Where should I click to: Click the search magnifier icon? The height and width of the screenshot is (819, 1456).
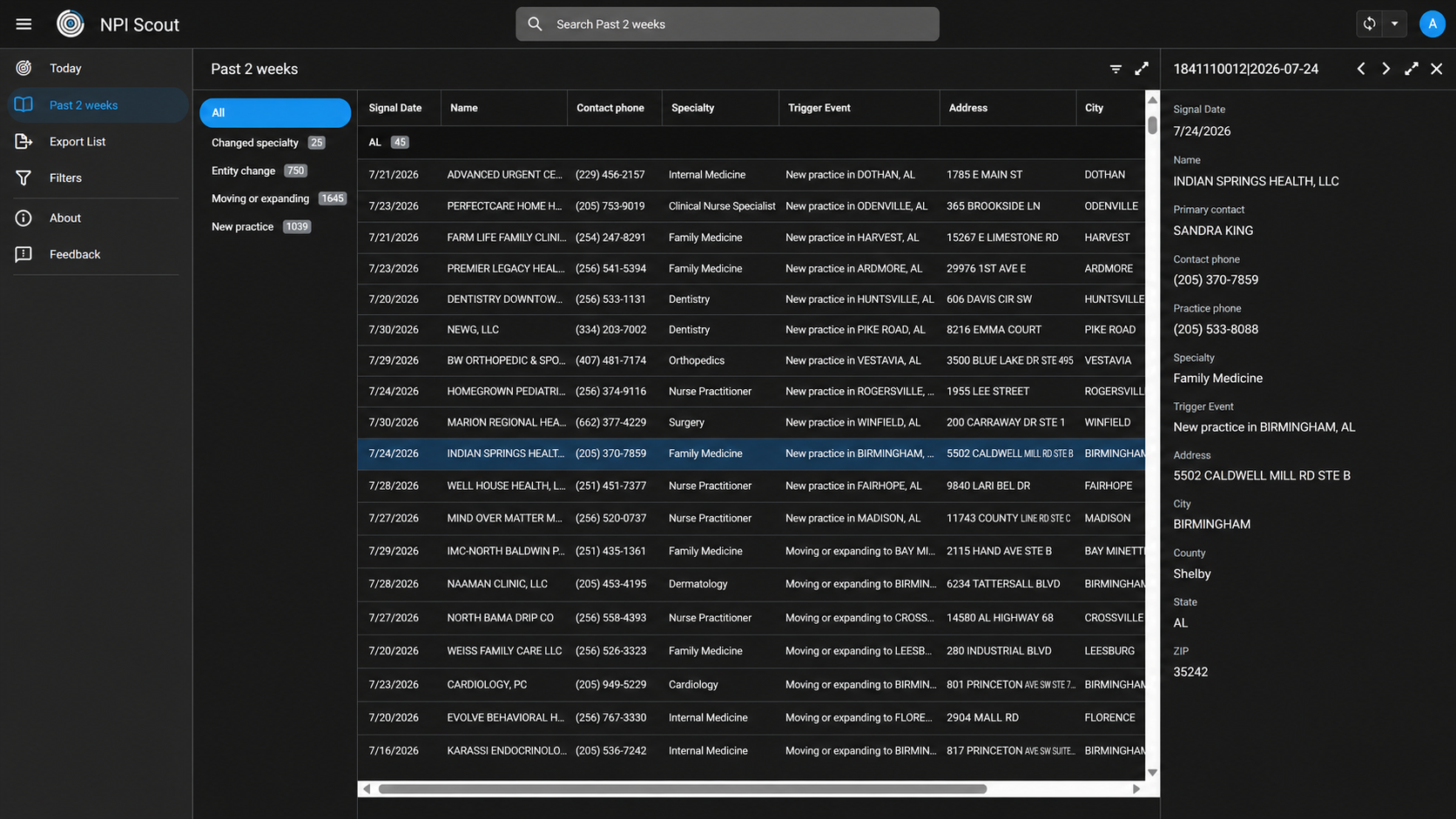coord(536,24)
